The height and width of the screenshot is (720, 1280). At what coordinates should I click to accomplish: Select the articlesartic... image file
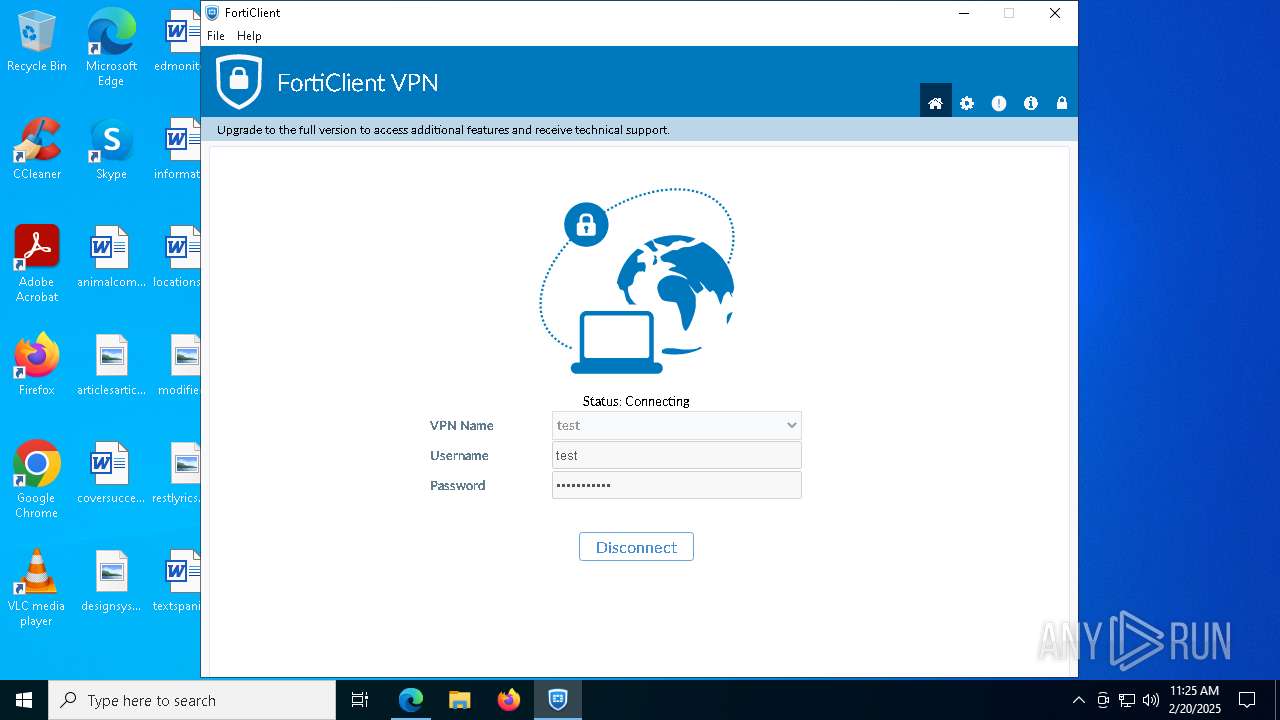coord(111,366)
